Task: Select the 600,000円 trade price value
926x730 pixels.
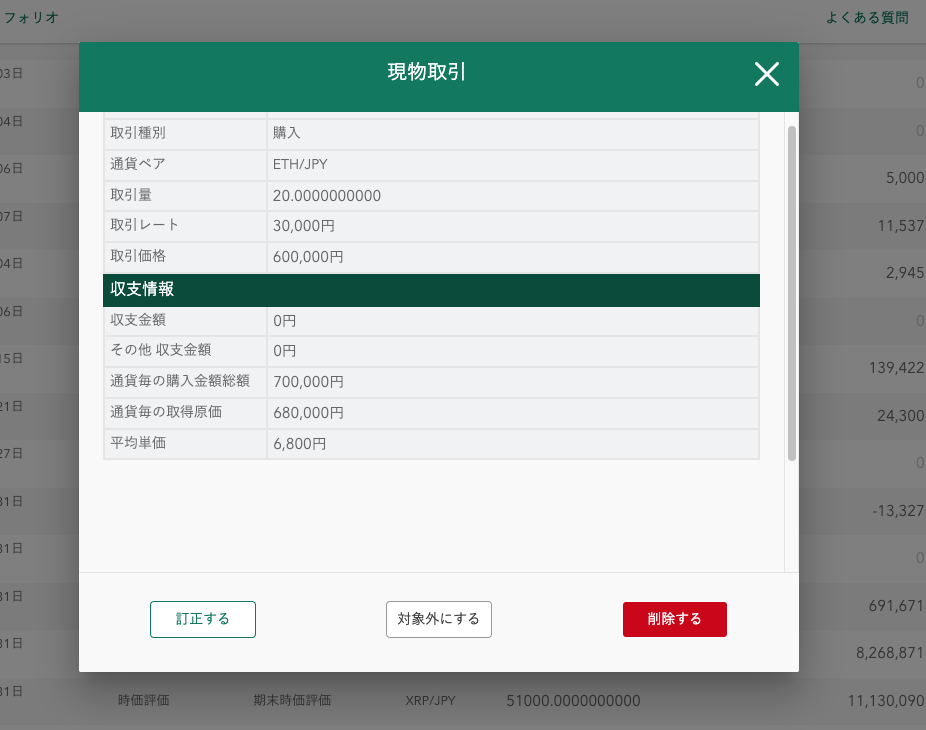Action: [308, 257]
